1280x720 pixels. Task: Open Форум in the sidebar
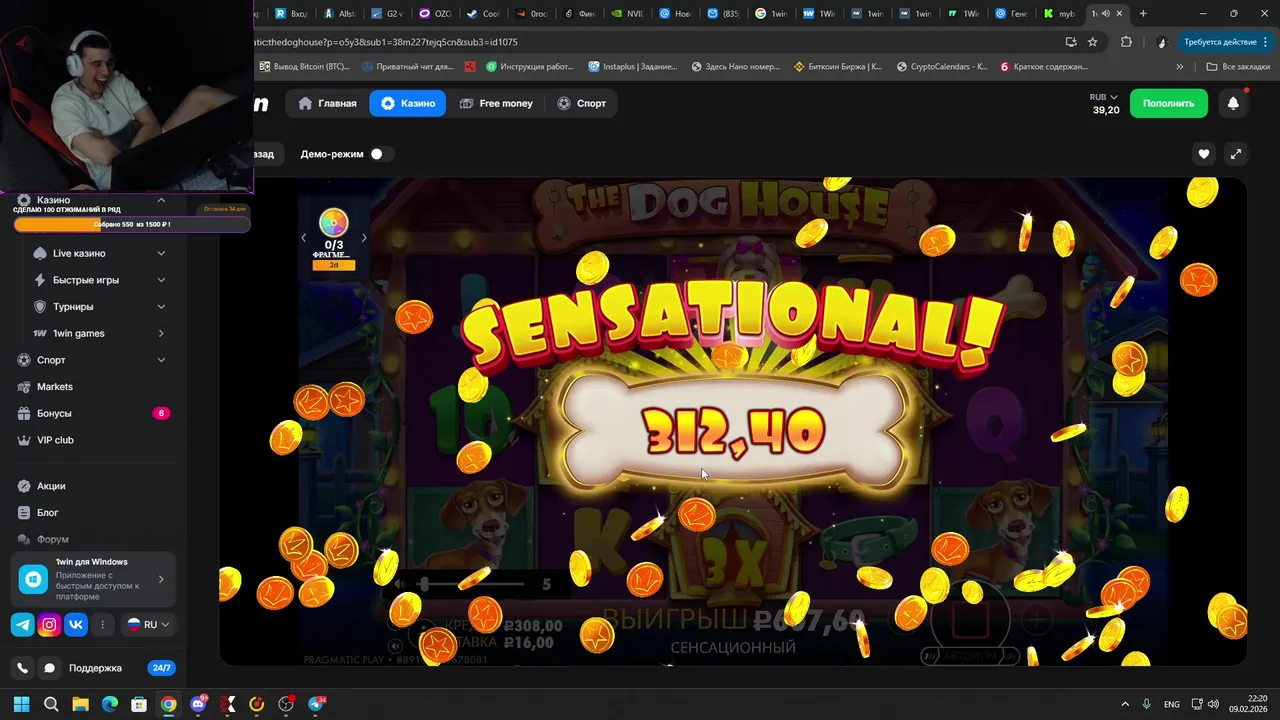52,539
